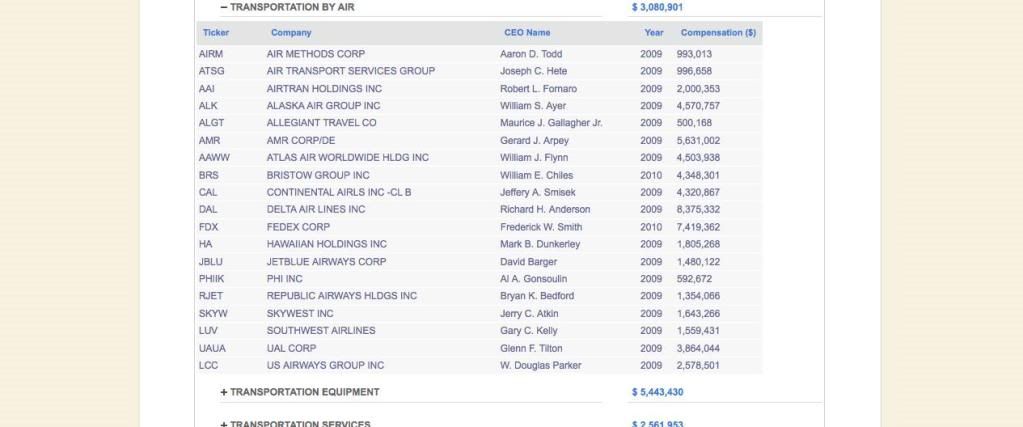
Task: Select ticker JBLU
Action: 211,262
